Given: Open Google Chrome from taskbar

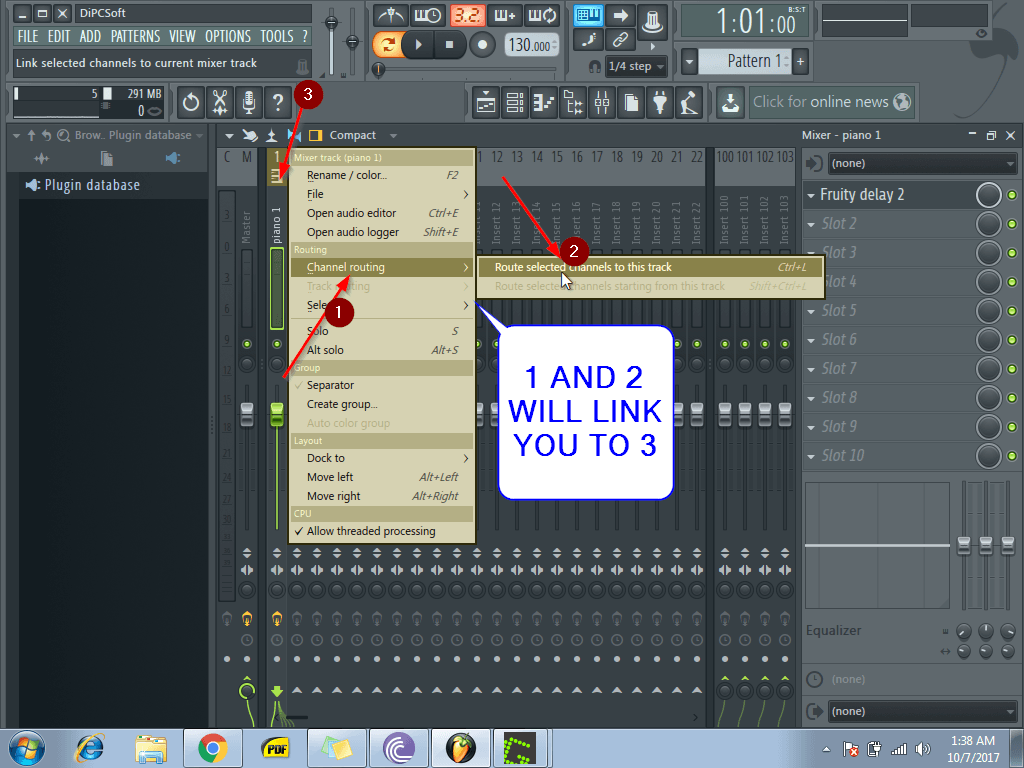Looking at the screenshot, I should tap(212, 748).
